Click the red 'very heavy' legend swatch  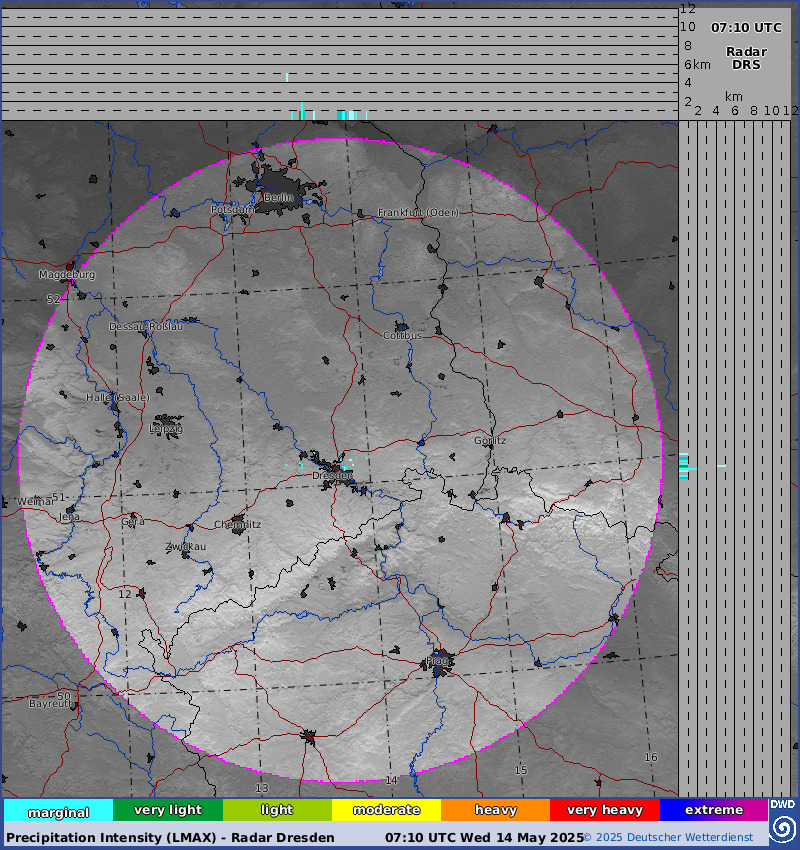click(604, 810)
